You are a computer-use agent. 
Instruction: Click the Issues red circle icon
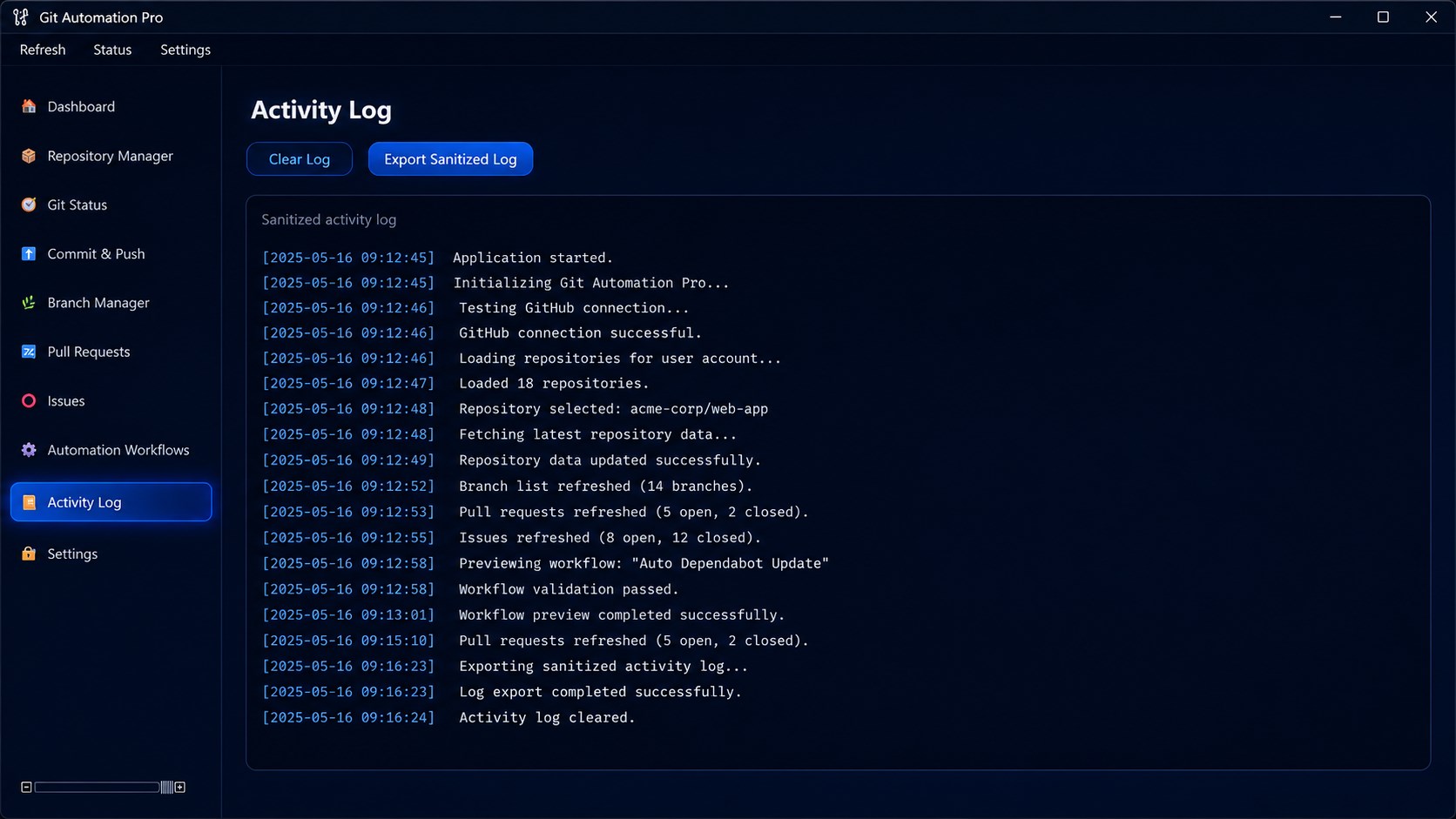point(29,400)
